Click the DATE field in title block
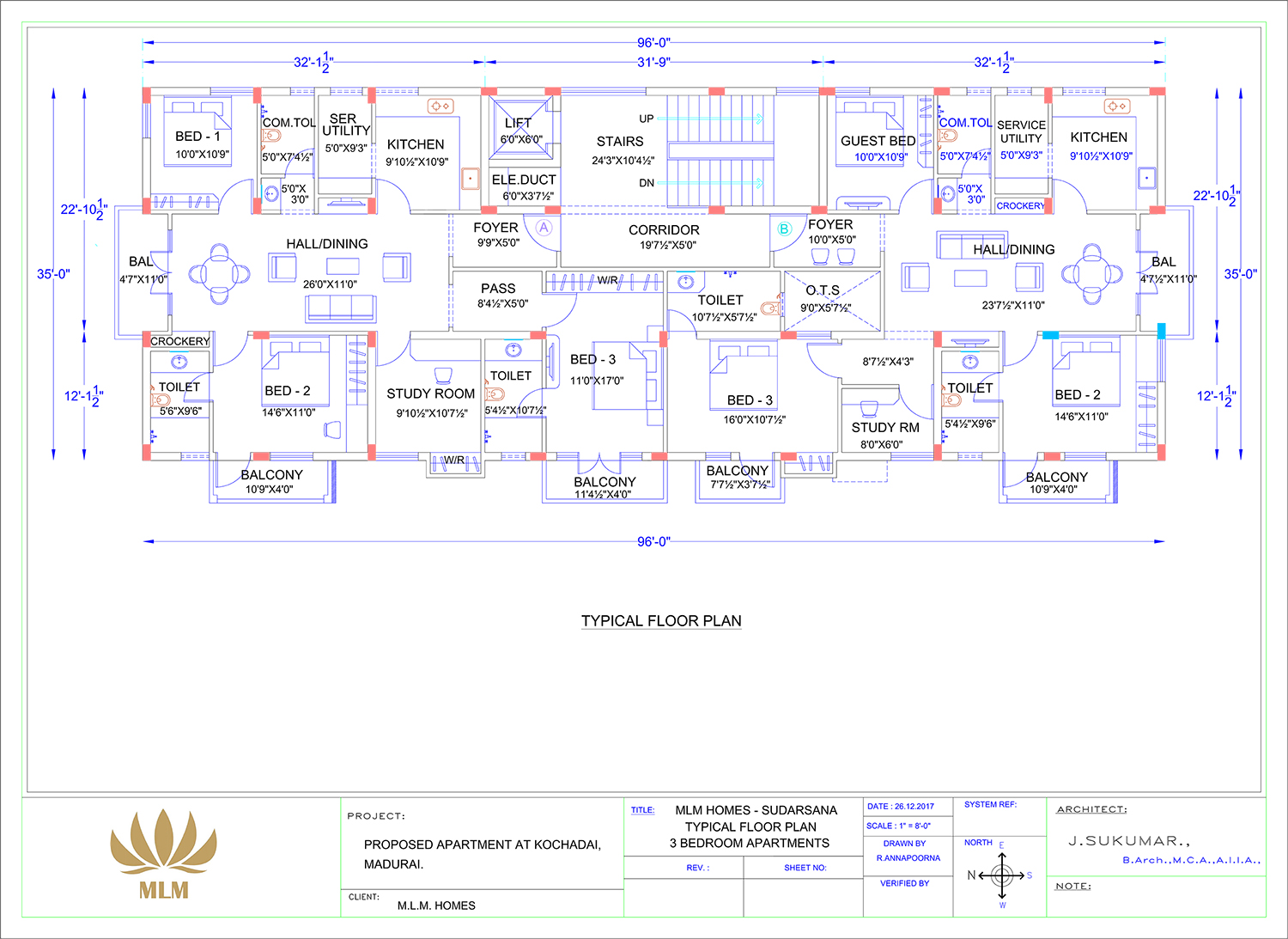1288x939 pixels. (x=900, y=807)
